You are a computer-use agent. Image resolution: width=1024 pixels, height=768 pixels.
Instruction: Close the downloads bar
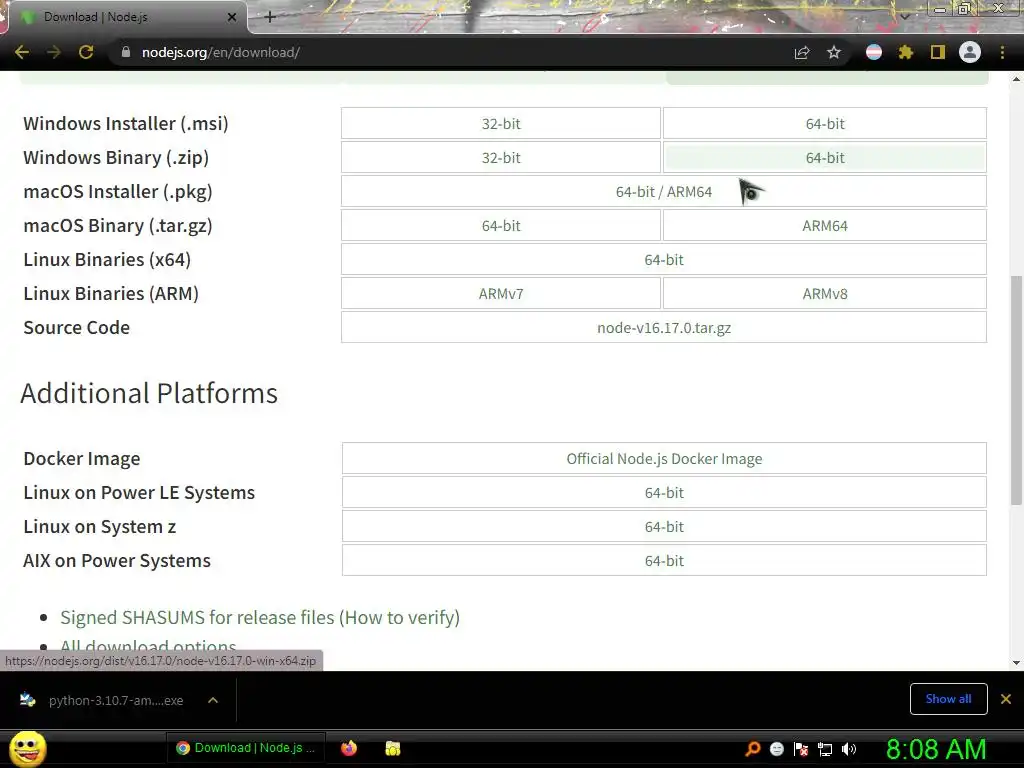[x=1006, y=699]
